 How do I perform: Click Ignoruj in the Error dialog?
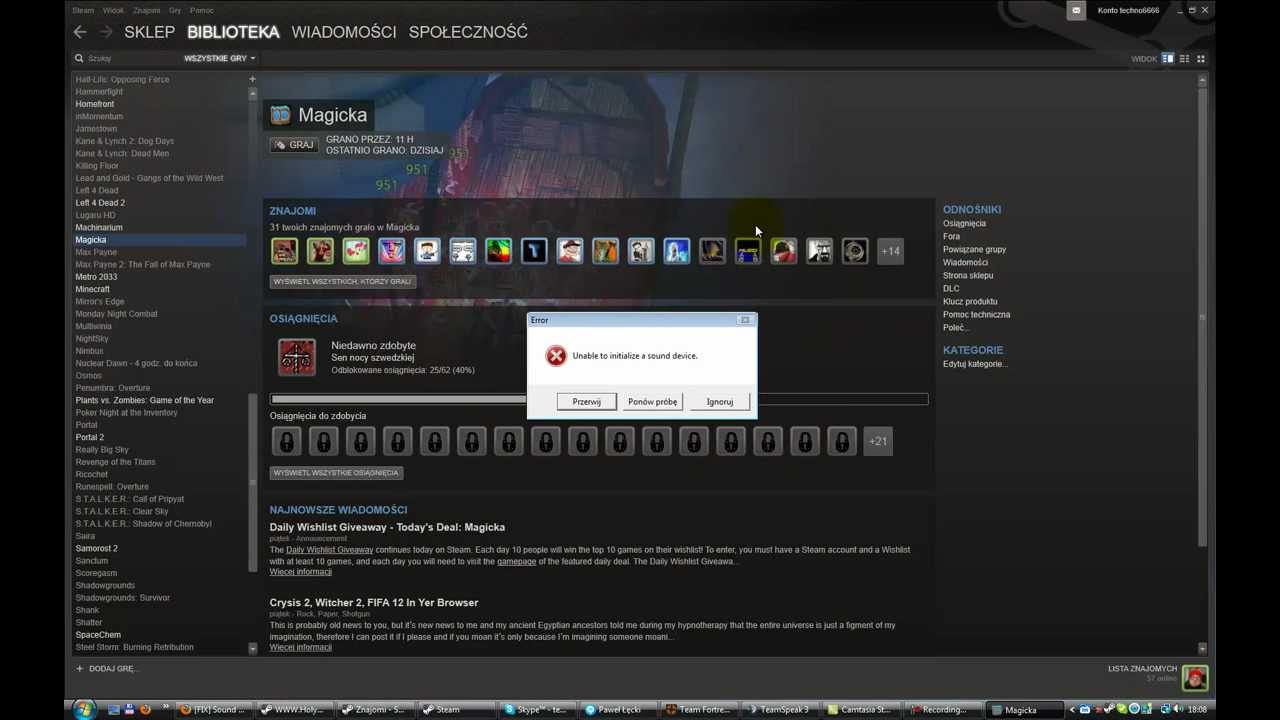pos(720,402)
